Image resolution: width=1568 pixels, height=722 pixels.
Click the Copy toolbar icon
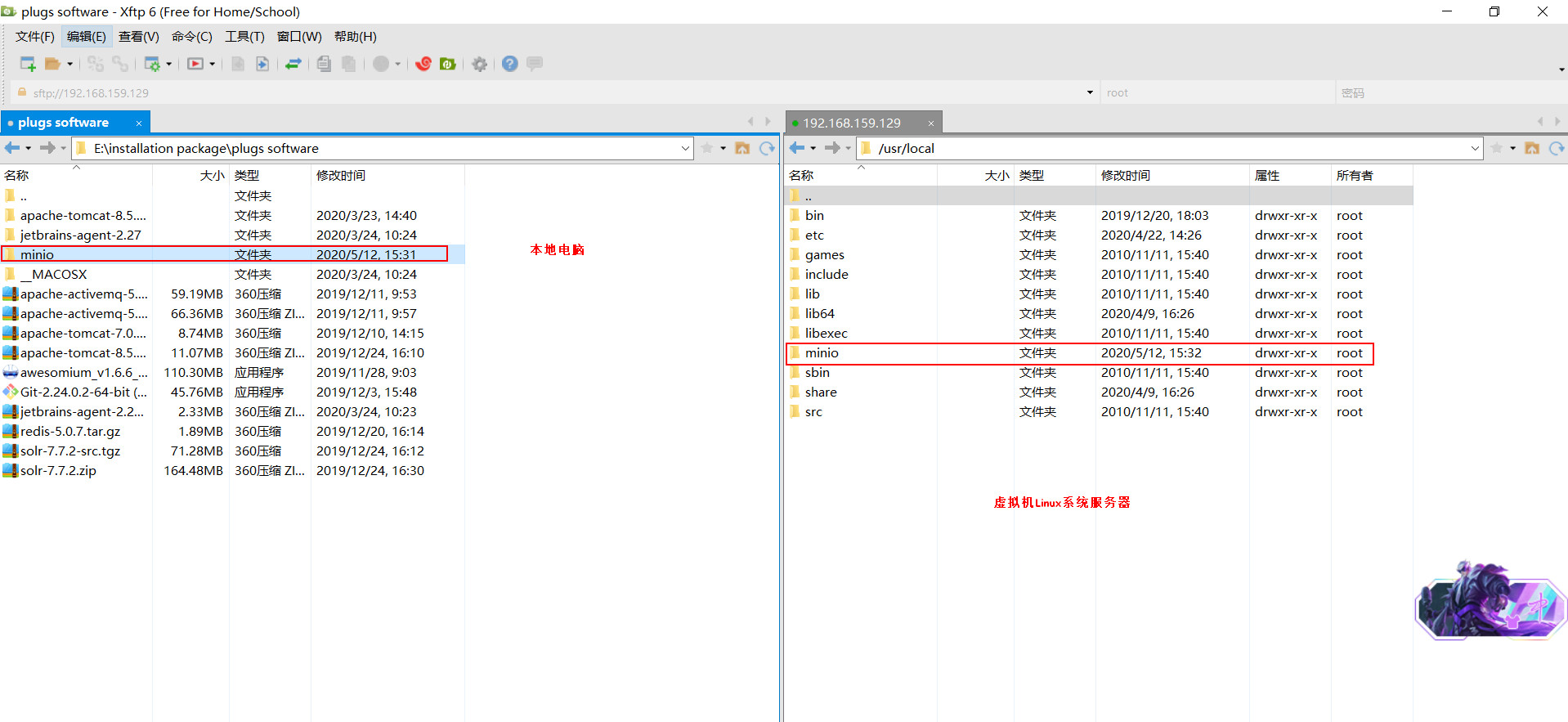point(325,64)
